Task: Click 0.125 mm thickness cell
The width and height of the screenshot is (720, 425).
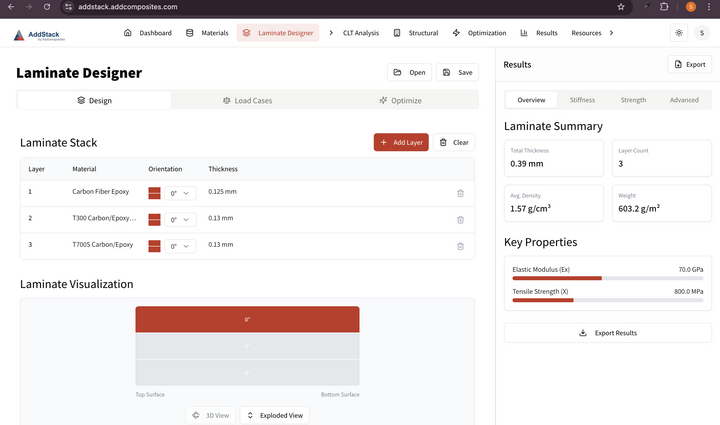Action: click(222, 191)
